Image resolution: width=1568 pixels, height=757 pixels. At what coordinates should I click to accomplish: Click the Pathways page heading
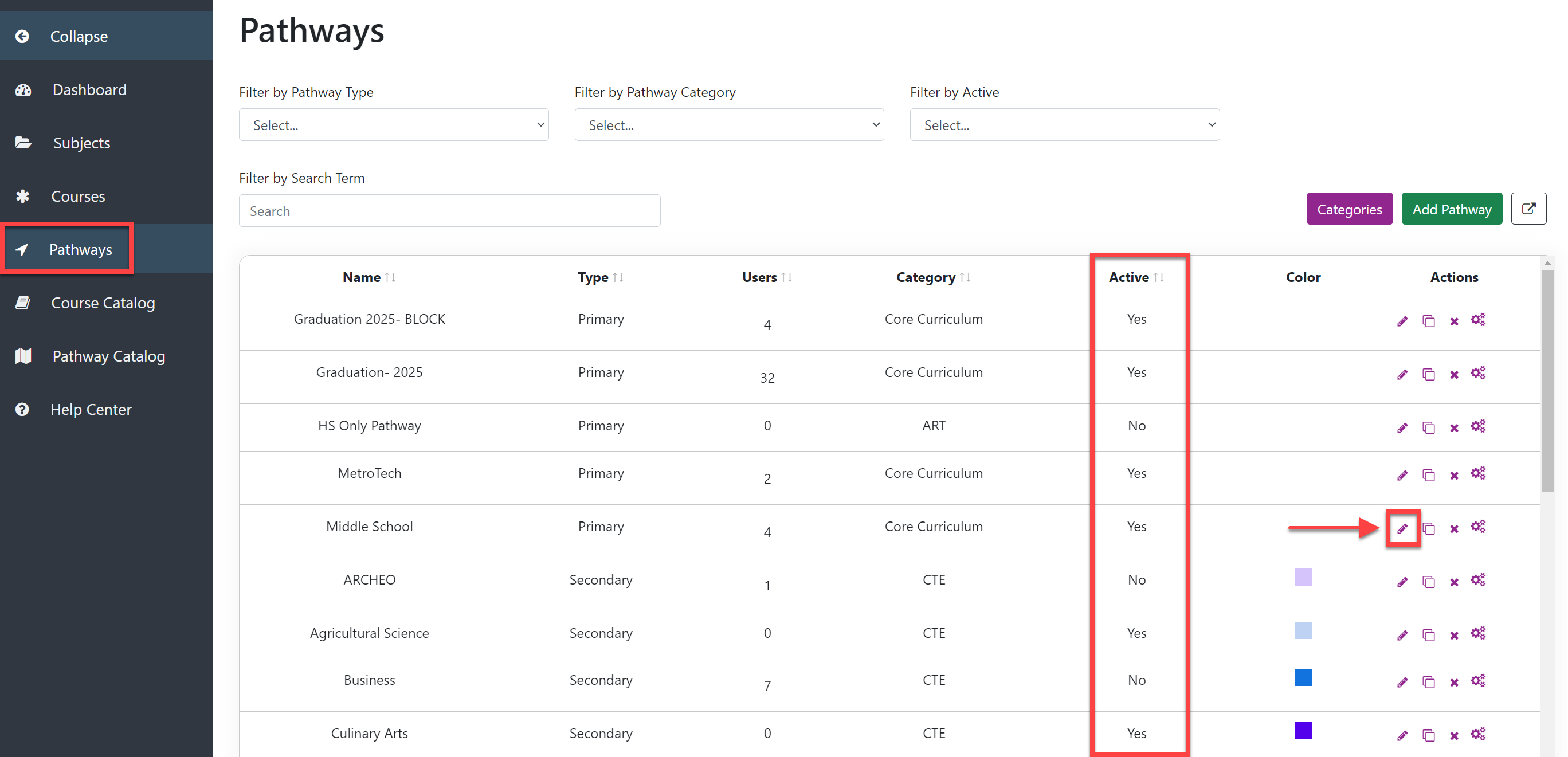[312, 30]
